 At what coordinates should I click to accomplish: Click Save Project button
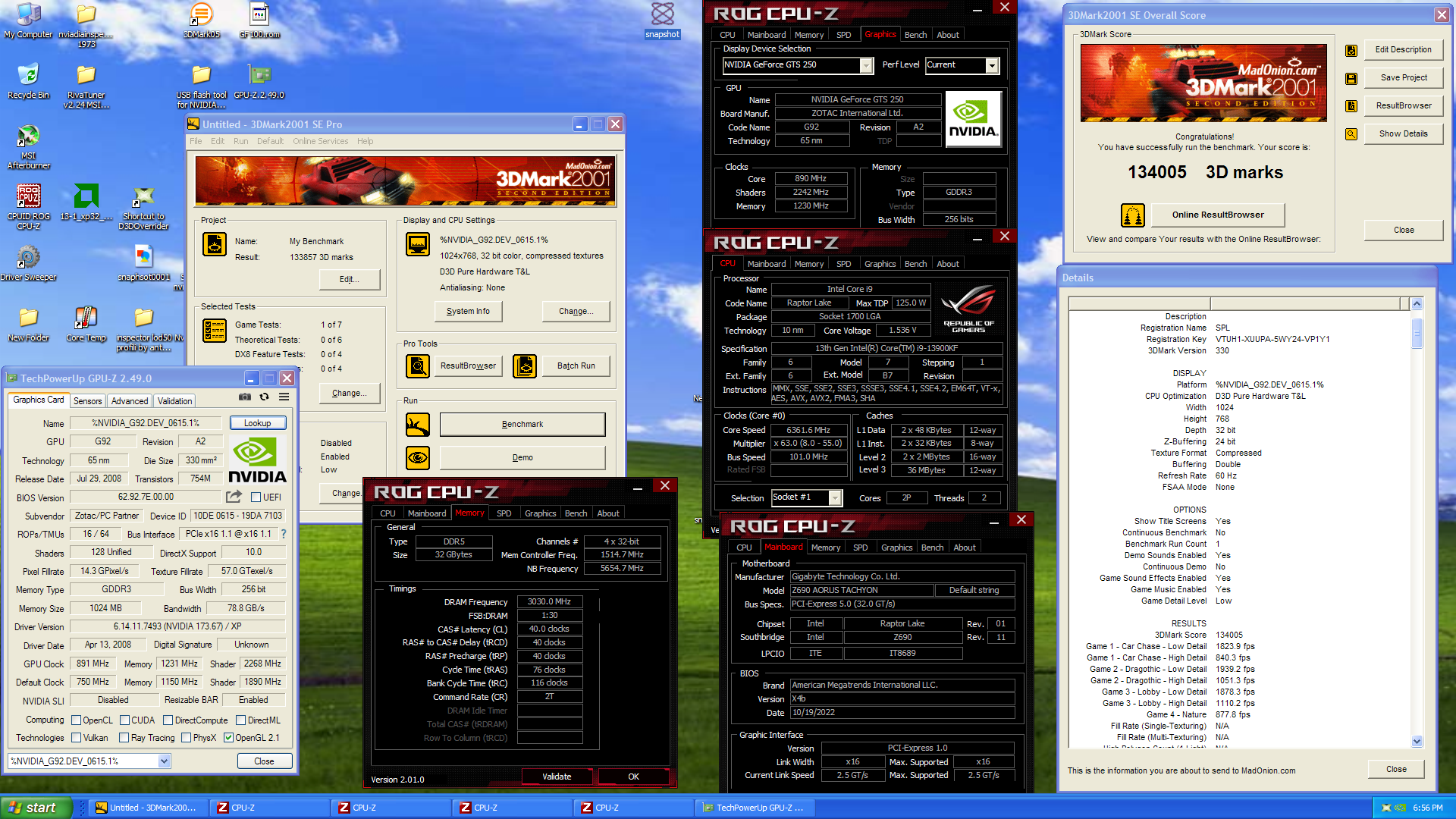pyautogui.click(x=1403, y=78)
